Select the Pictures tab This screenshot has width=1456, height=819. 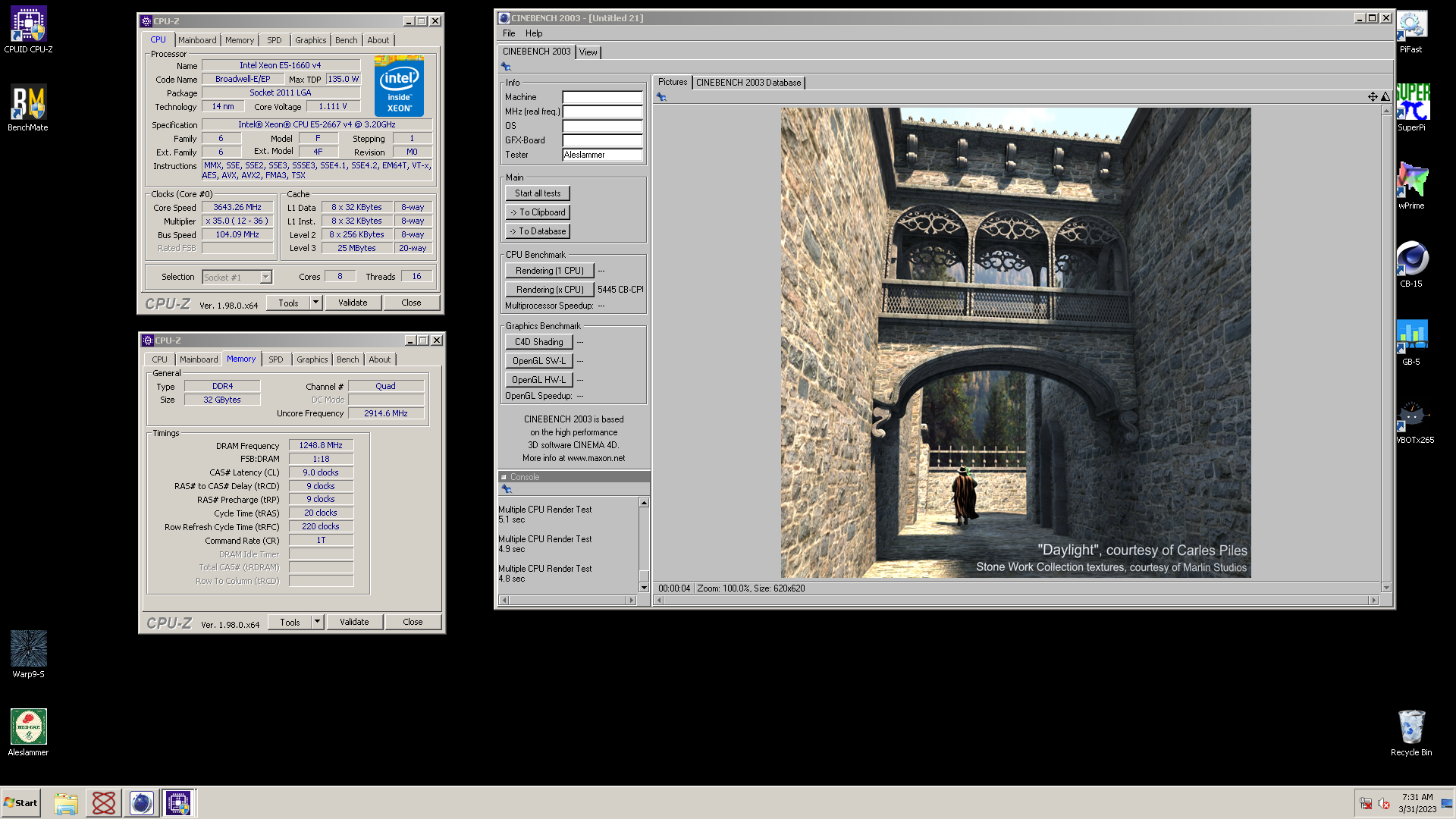click(673, 82)
